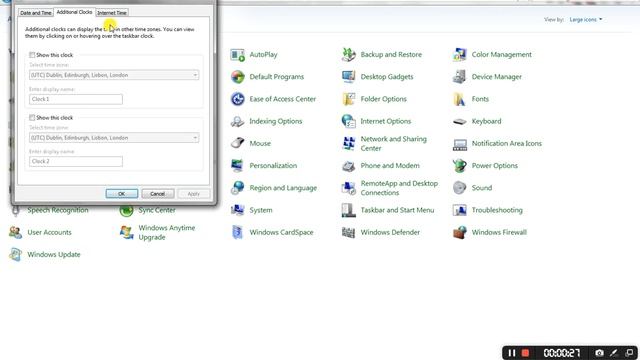The width and height of the screenshot is (640, 360).
Task: Switch to the Internet Time tab
Action: pos(112,13)
